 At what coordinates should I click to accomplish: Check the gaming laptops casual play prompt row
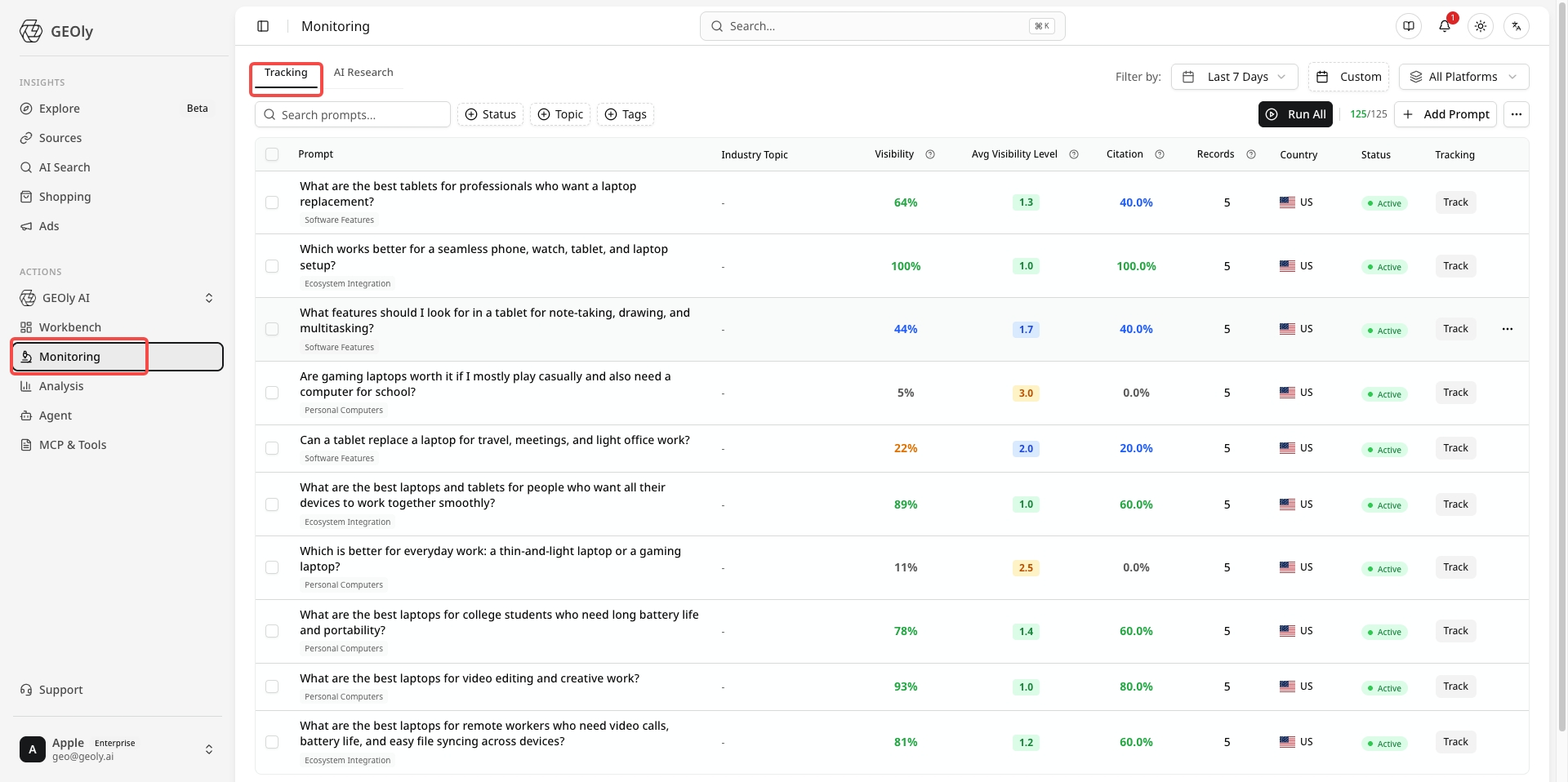point(272,393)
